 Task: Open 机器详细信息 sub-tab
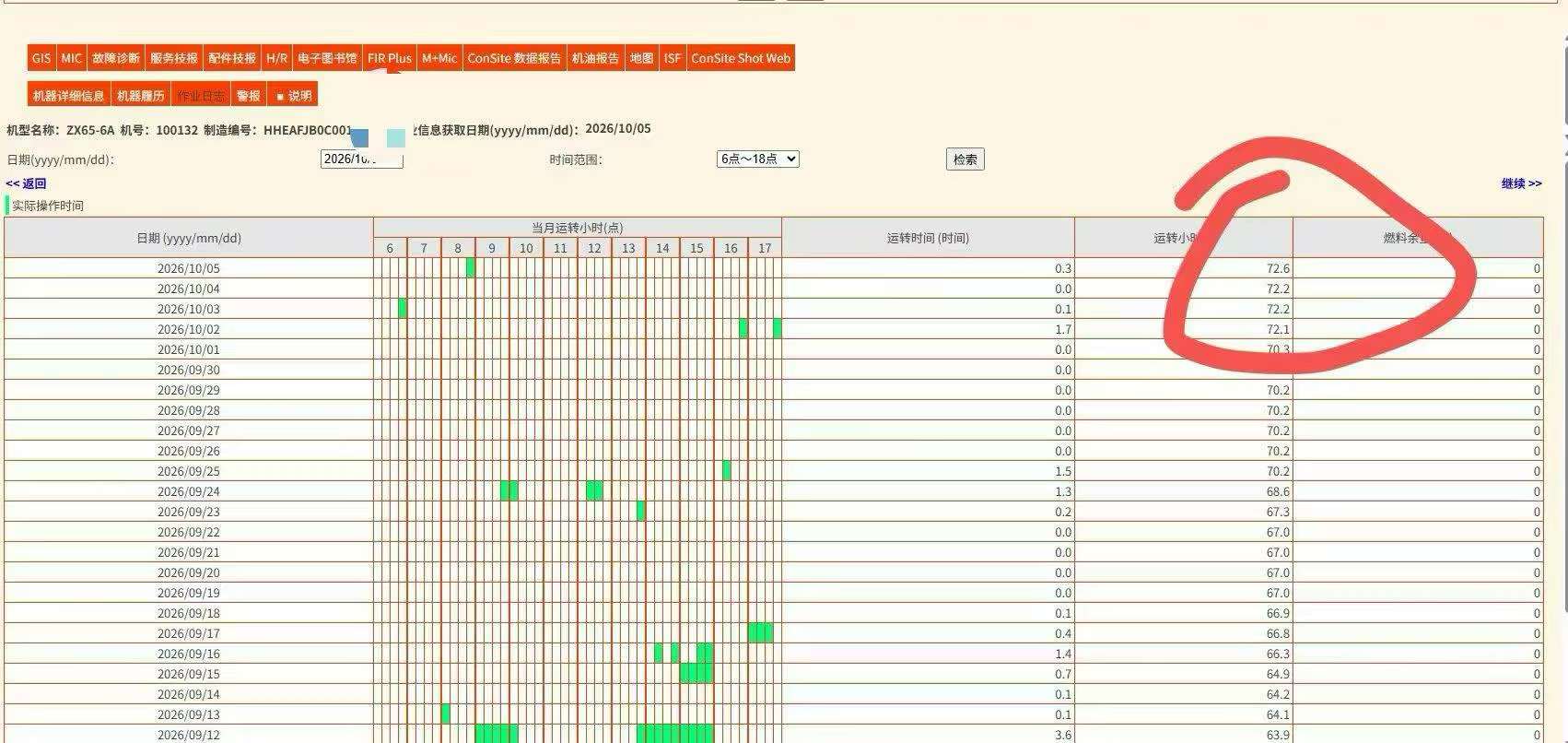pos(69,95)
